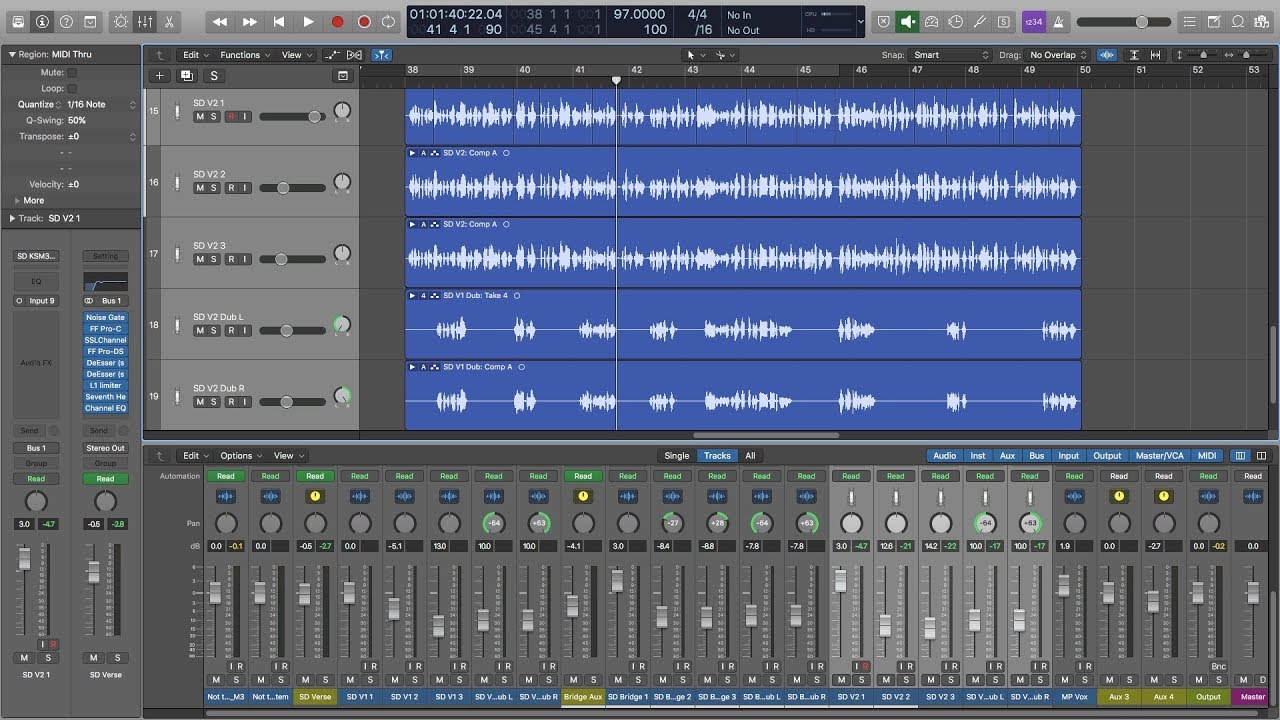Image resolution: width=1280 pixels, height=720 pixels.
Task: Open the Loop Browser button
Action: coord(1237,21)
